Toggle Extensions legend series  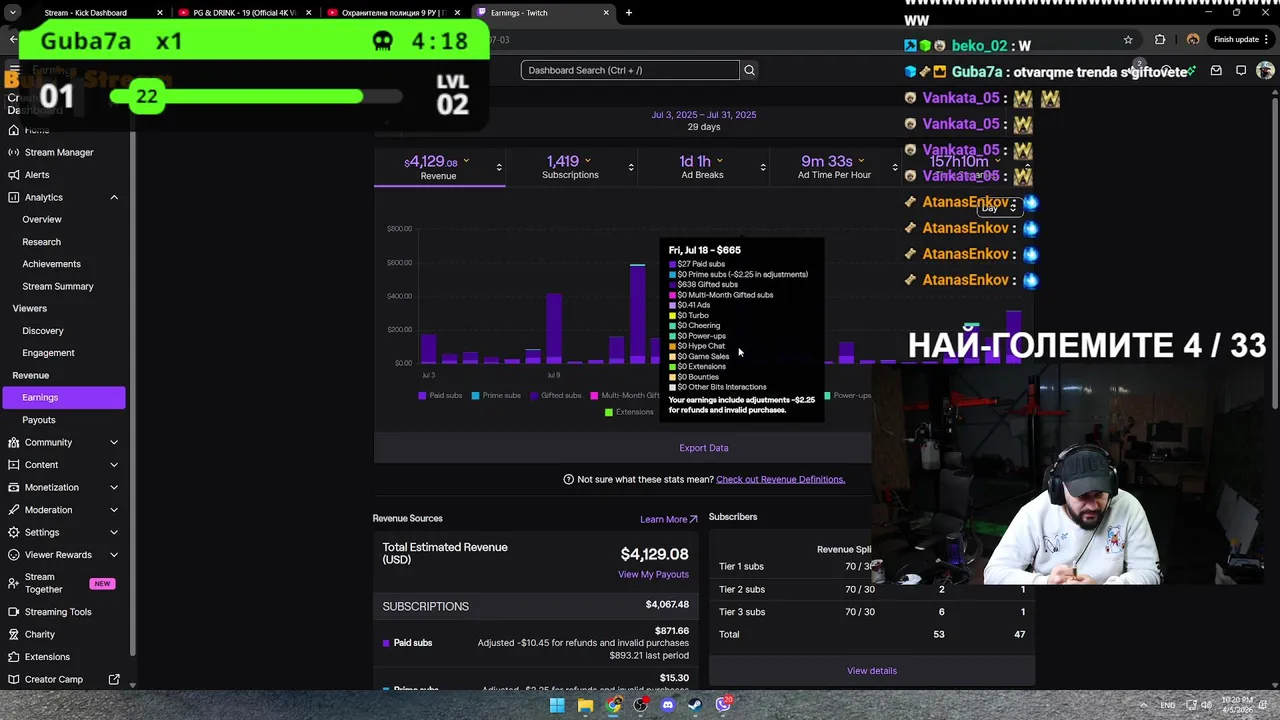(629, 412)
